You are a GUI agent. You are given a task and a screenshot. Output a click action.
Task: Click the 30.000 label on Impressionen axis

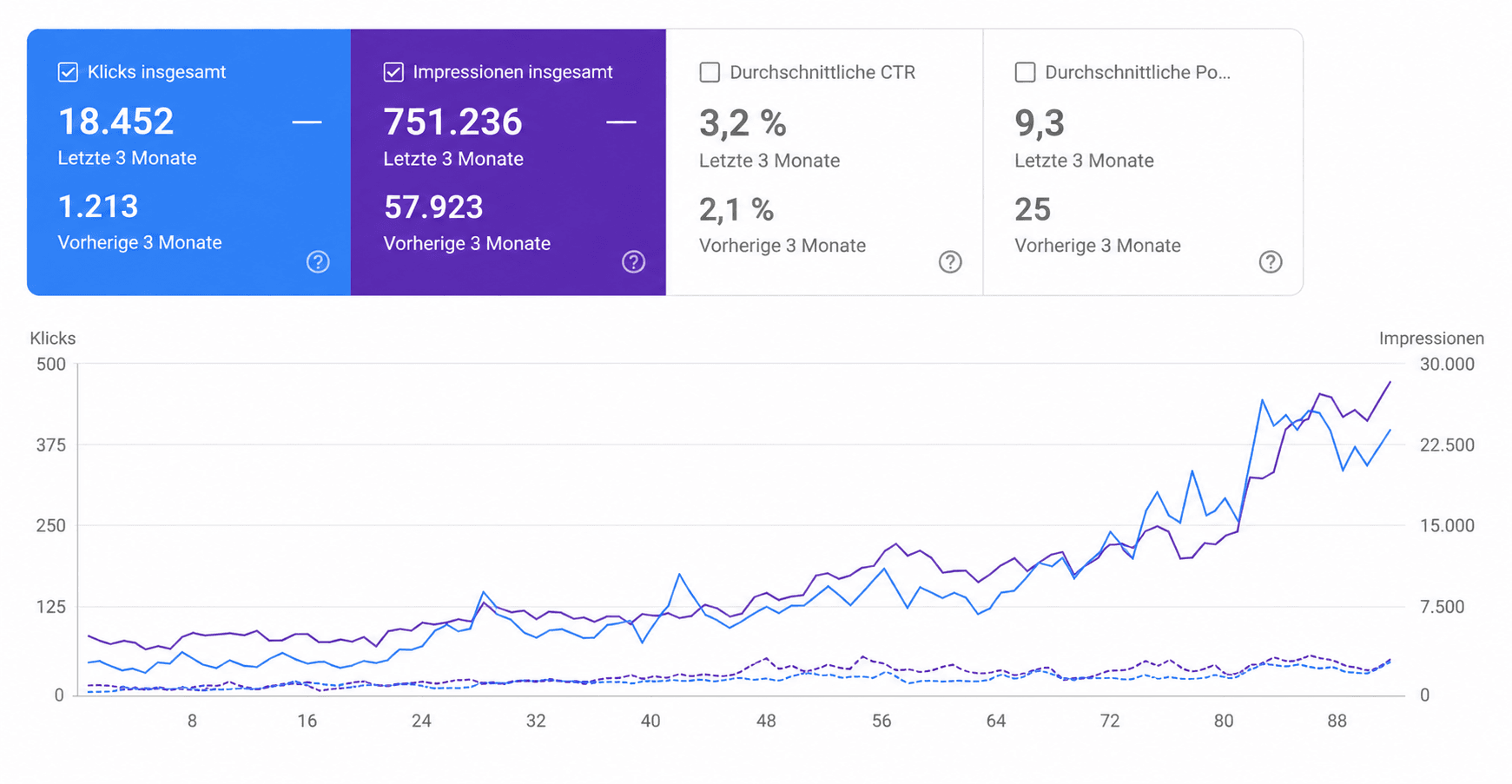click(1447, 364)
